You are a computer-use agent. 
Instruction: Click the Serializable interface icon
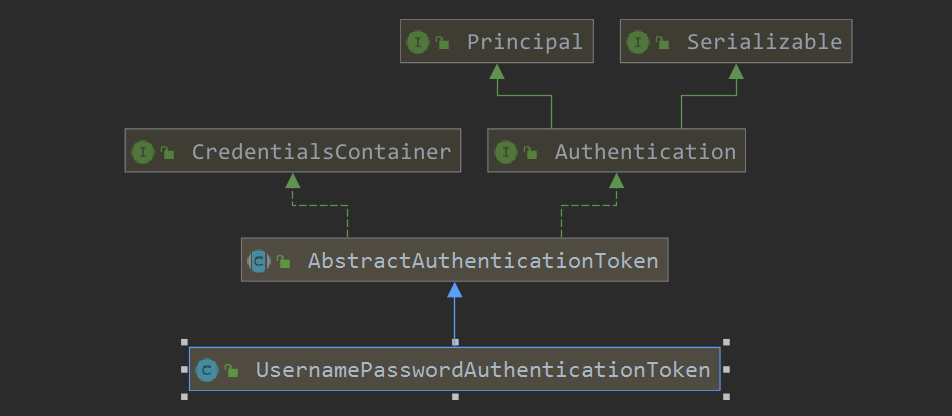click(x=637, y=42)
